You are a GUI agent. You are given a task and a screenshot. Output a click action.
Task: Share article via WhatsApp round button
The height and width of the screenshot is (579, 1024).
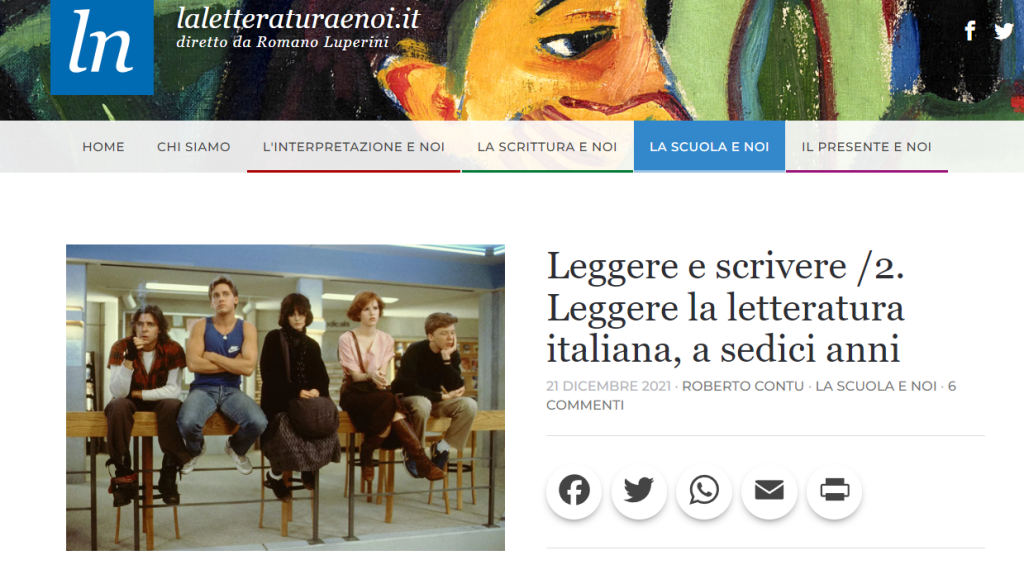pos(704,491)
